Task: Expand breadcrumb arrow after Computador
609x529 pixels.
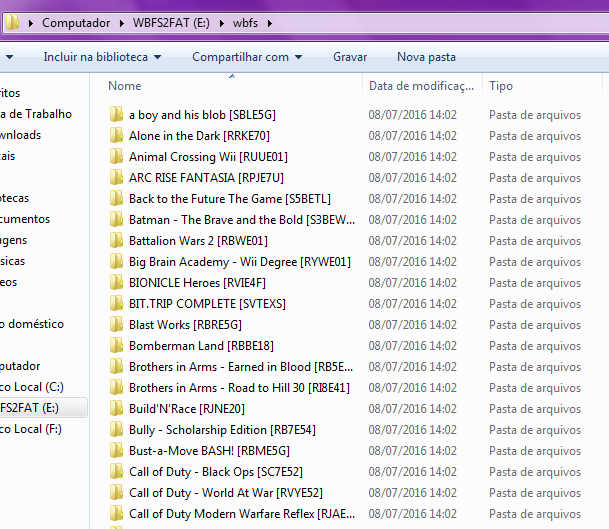Action: tap(123, 23)
